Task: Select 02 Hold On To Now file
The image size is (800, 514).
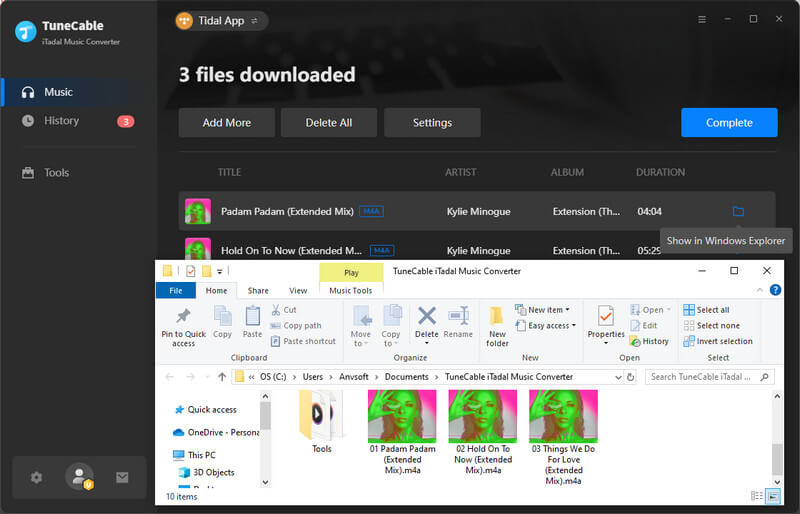Action: point(483,432)
